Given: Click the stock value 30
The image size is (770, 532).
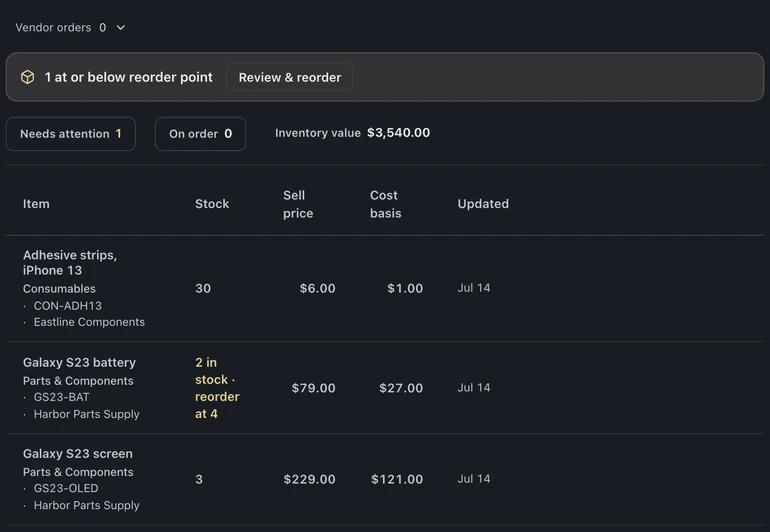Looking at the screenshot, I should 203,288.
